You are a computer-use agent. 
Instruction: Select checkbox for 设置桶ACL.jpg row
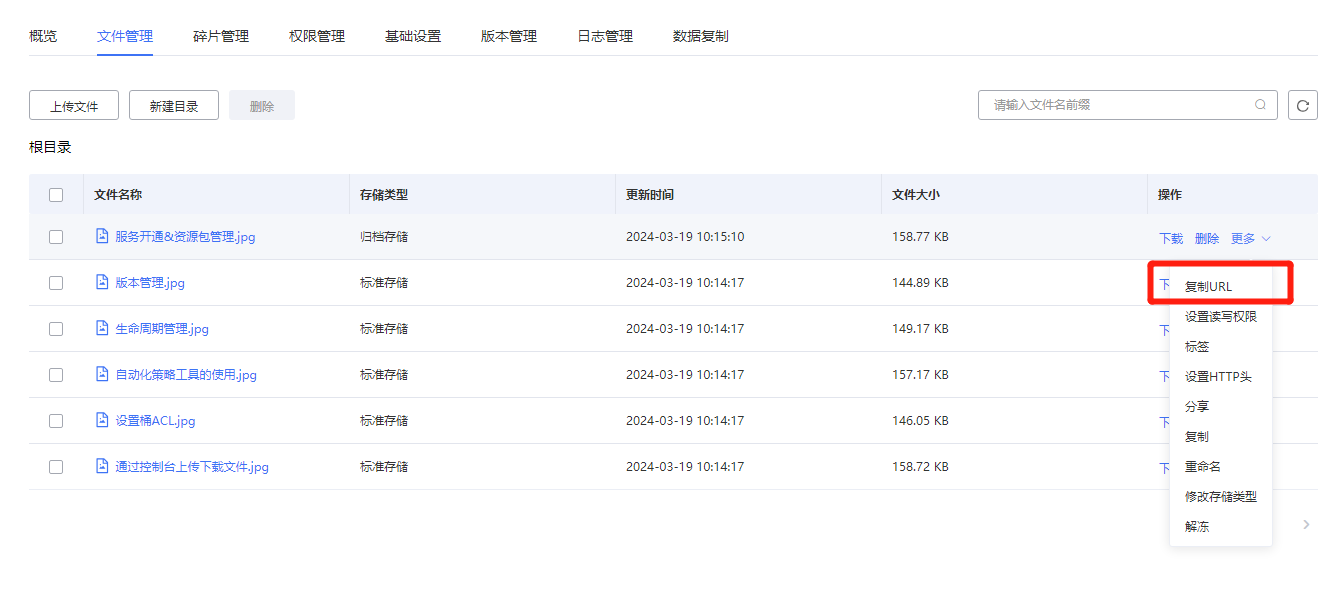(x=56, y=421)
